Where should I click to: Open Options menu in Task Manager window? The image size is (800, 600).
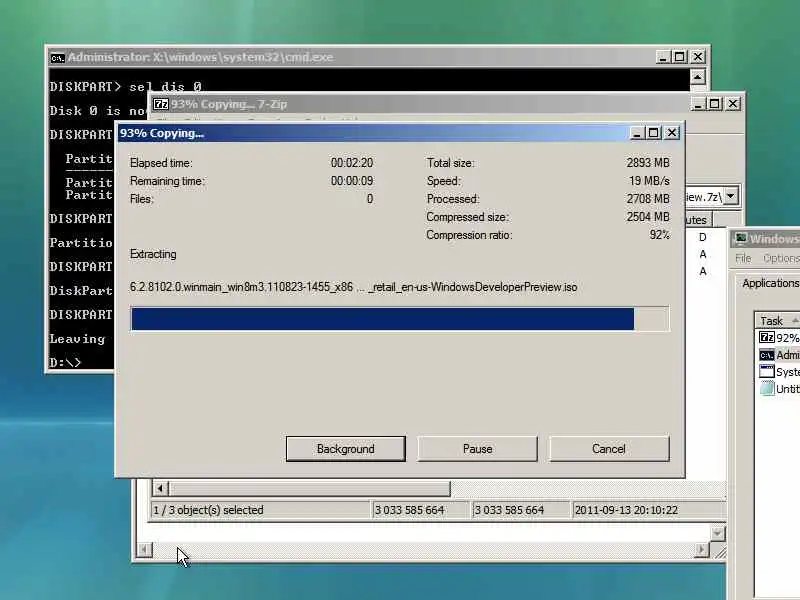pyautogui.click(x=781, y=258)
